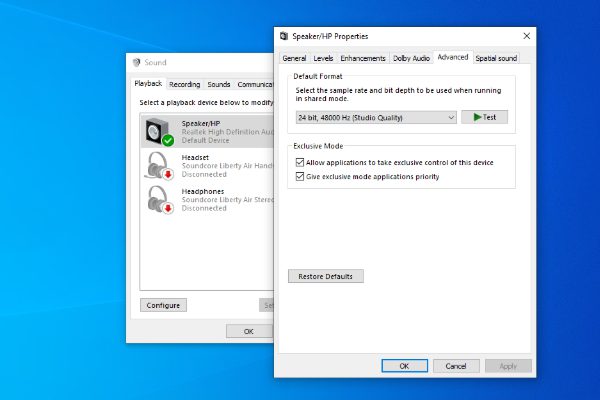Screen dimensions: 600x400
Task: Switch to the Levels tab
Action: (x=323, y=58)
